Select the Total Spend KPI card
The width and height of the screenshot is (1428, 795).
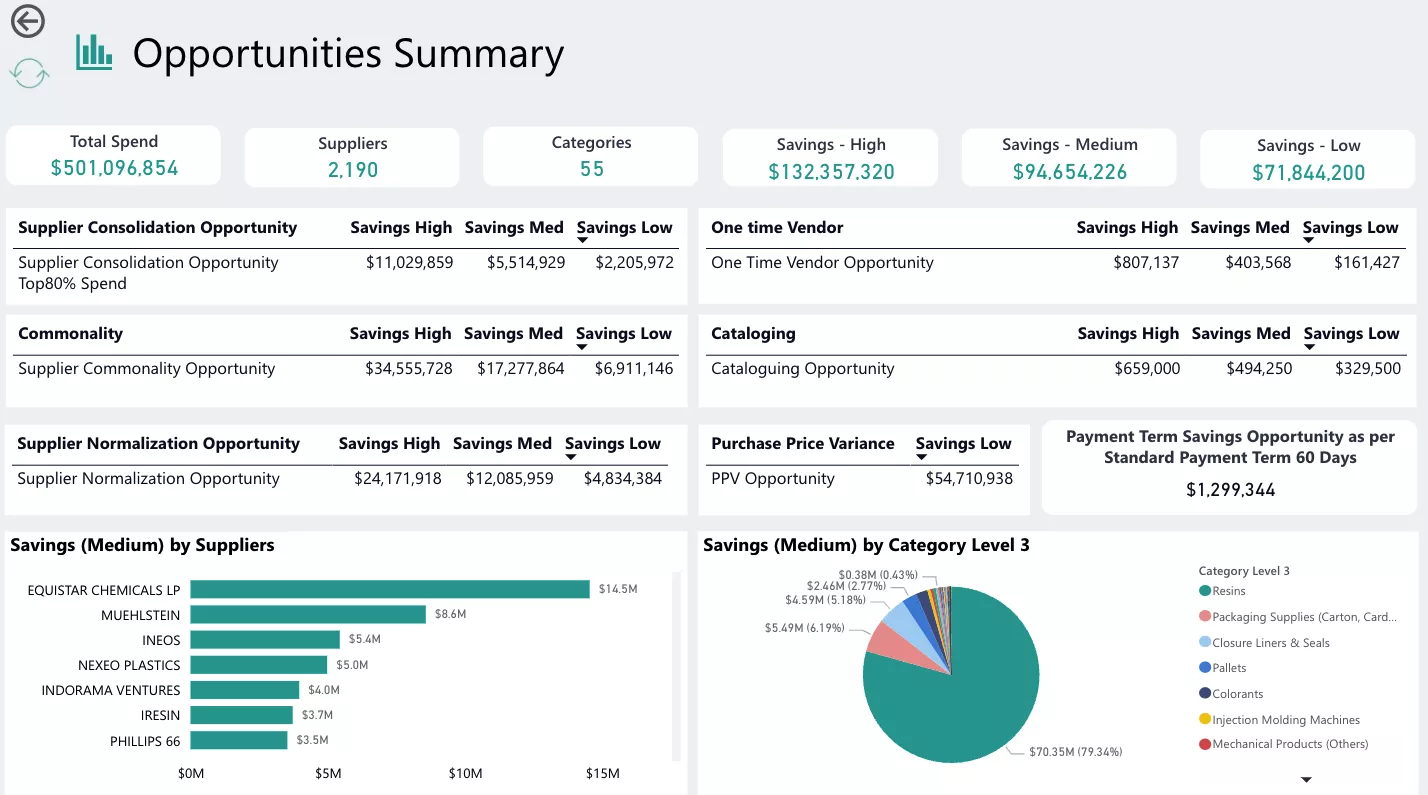click(113, 157)
